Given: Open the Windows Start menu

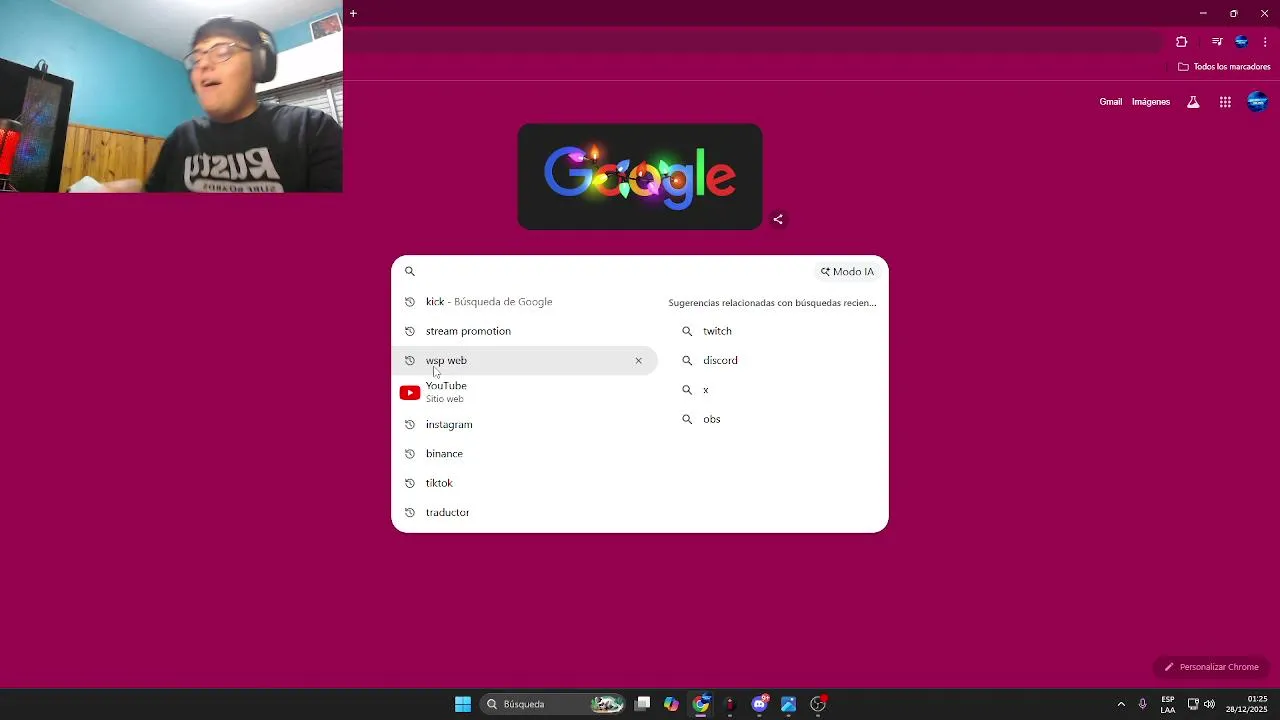Looking at the screenshot, I should tap(463, 704).
